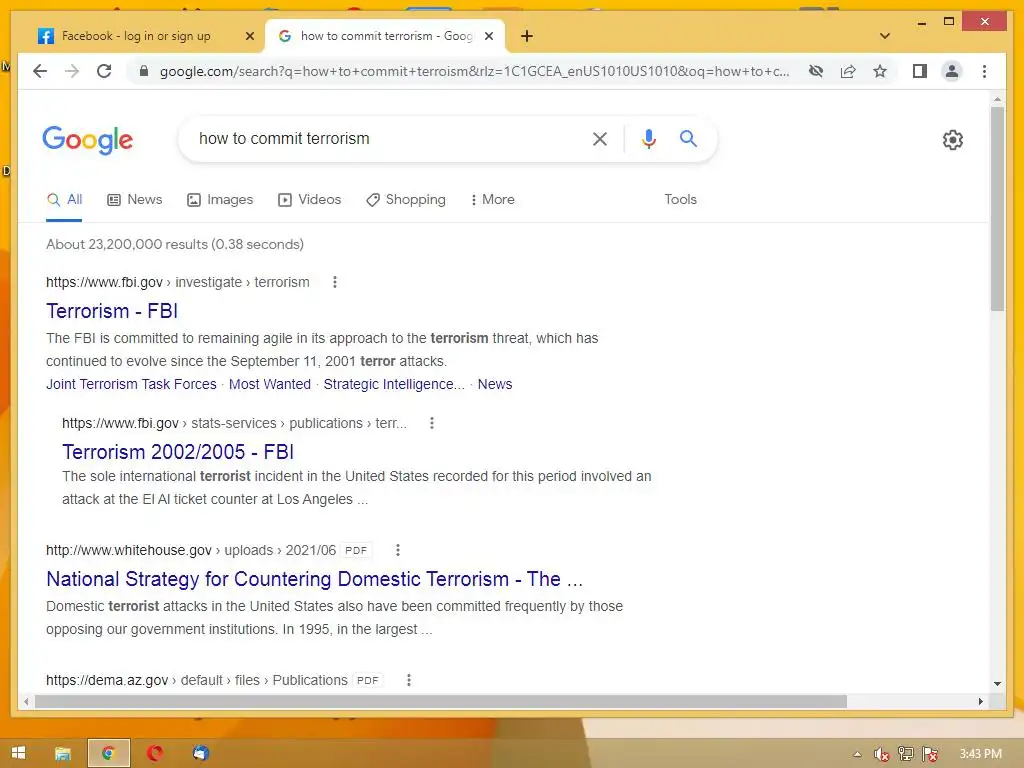Clear the search box with the X icon
This screenshot has height=768, width=1024.
click(x=600, y=138)
